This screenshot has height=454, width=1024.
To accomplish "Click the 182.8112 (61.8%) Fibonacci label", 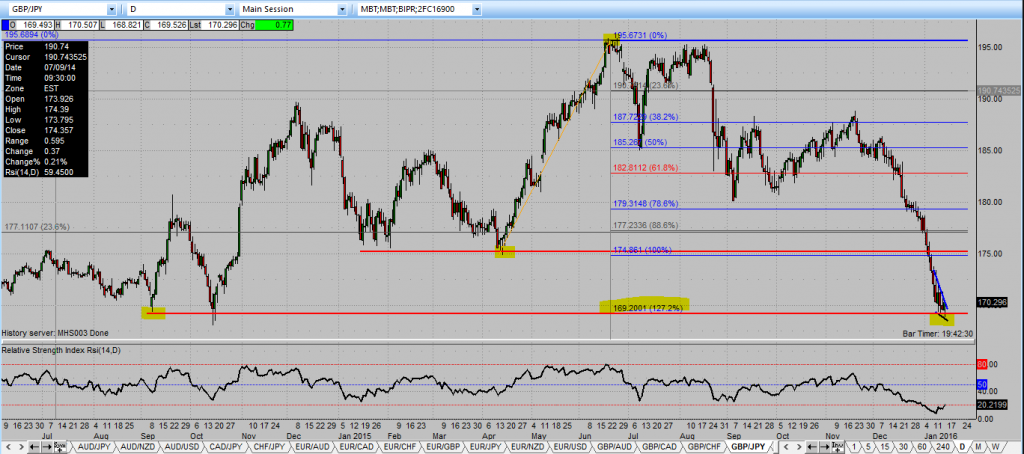I will click(646, 168).
